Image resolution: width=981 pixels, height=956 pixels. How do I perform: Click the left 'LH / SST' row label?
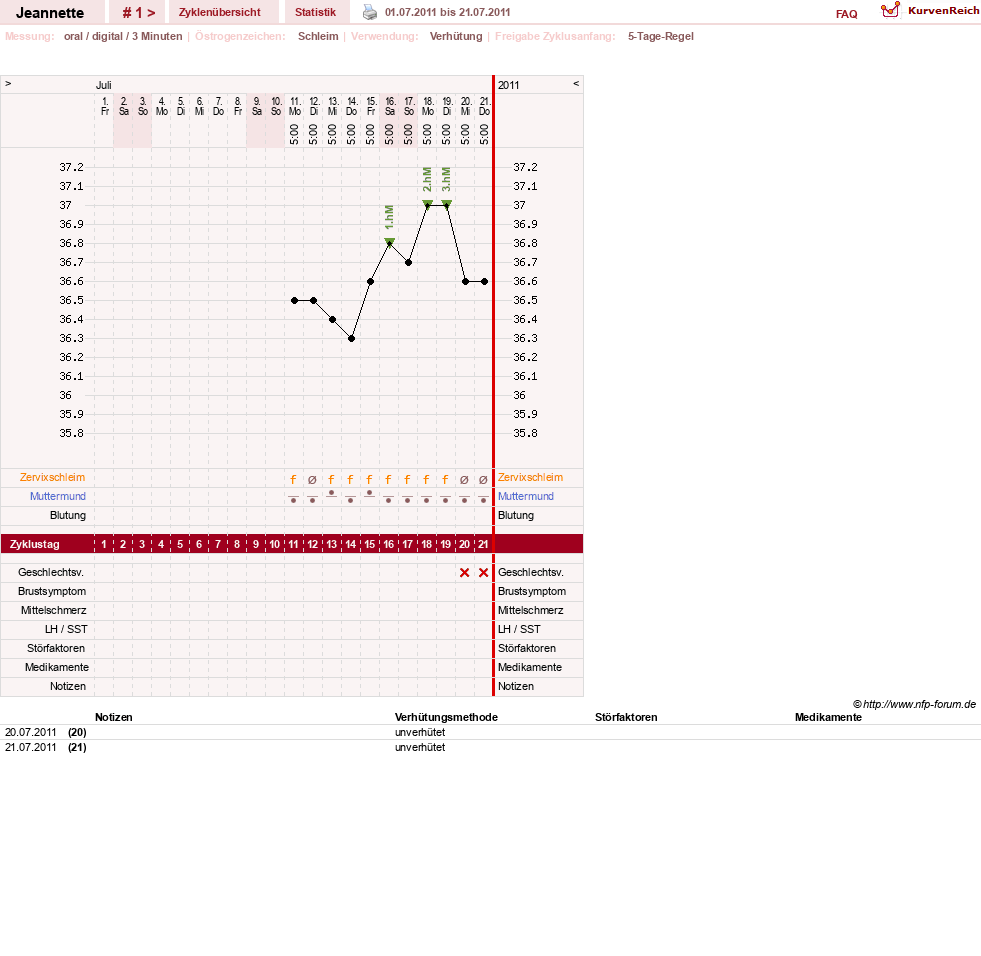[66, 629]
